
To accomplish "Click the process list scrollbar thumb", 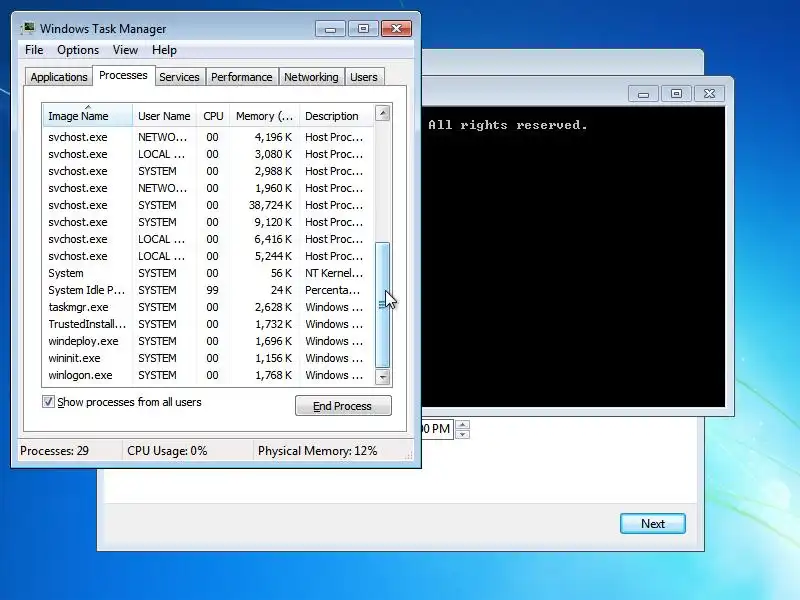I will pyautogui.click(x=383, y=305).
